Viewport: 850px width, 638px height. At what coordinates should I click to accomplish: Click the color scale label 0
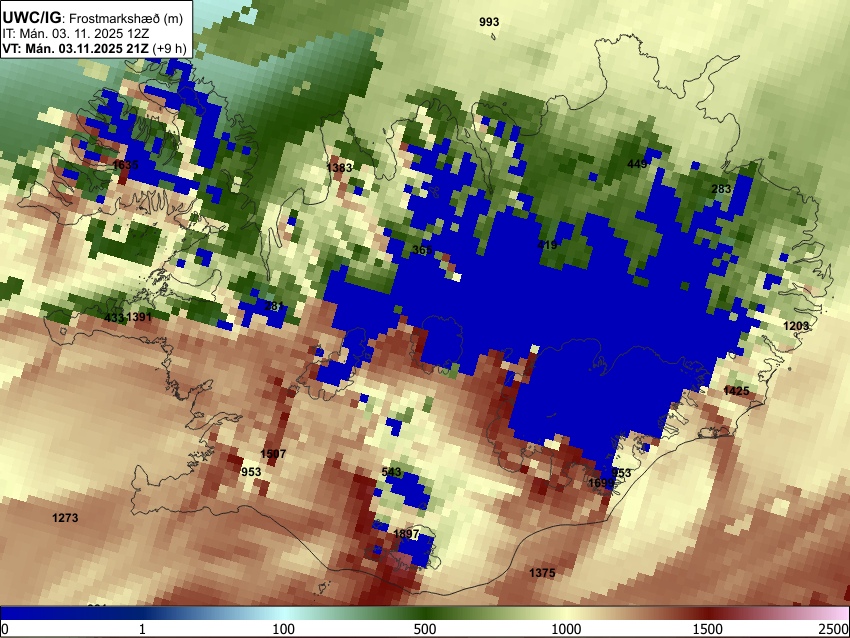click(5, 629)
